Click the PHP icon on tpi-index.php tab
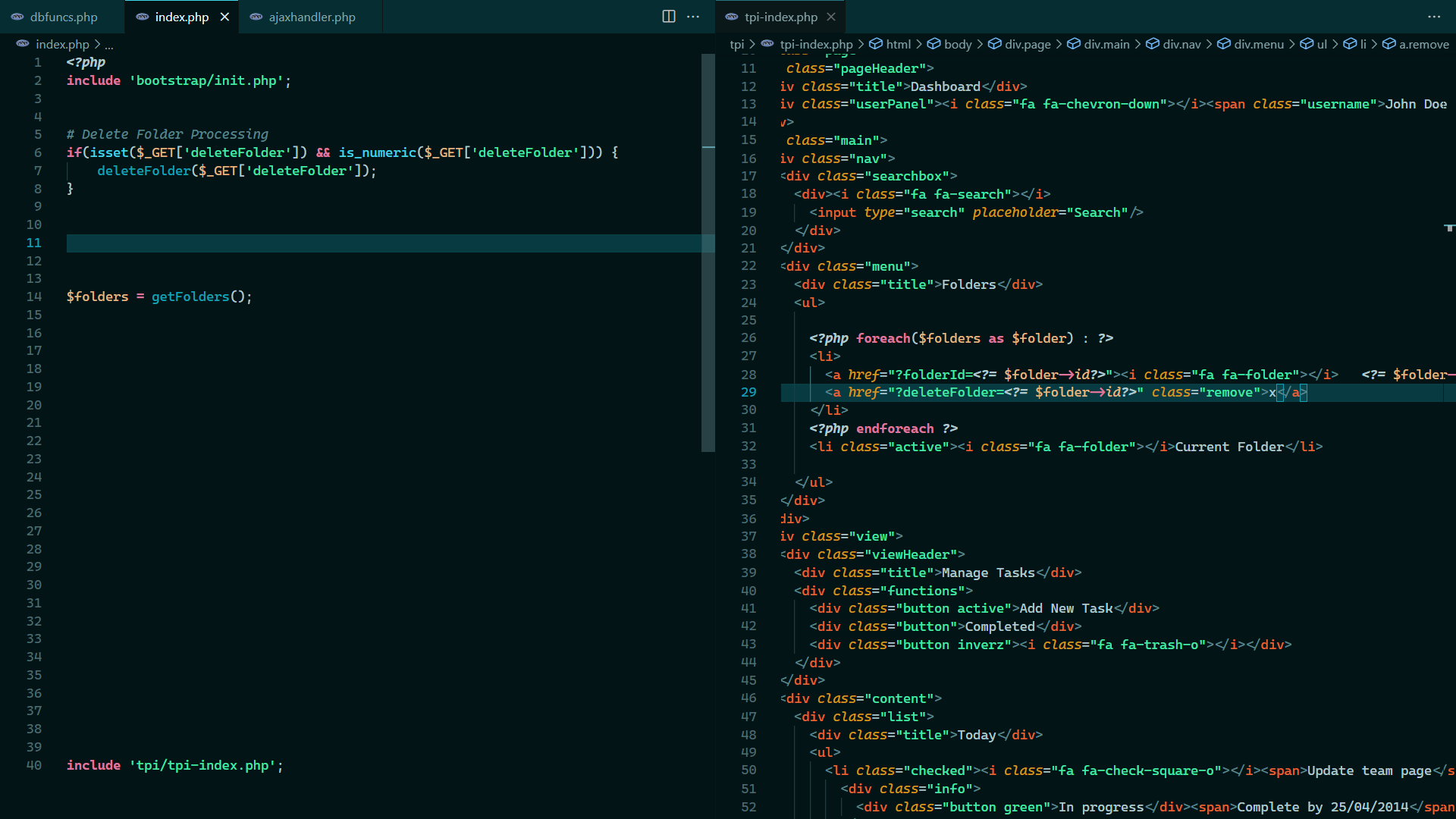 [x=732, y=17]
